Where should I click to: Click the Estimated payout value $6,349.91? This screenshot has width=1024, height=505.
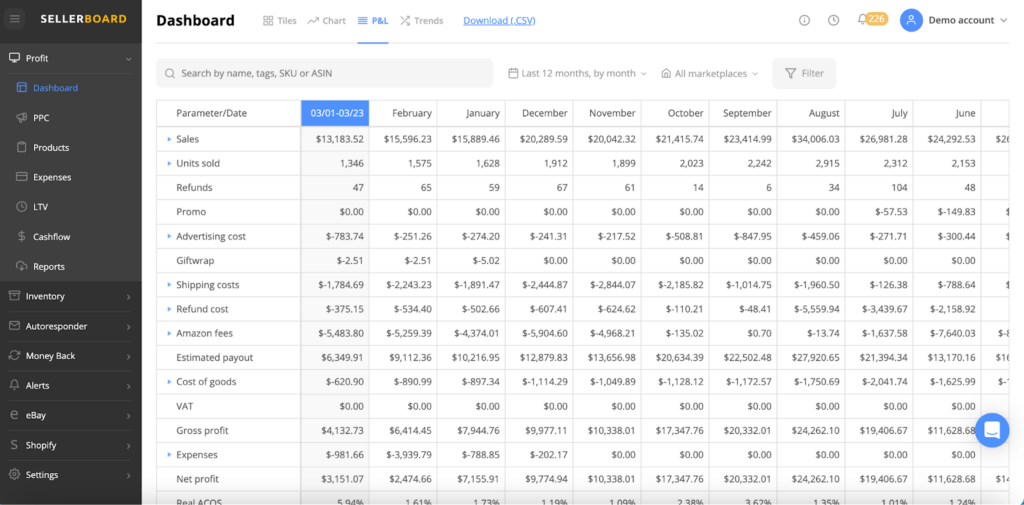click(x=340, y=357)
